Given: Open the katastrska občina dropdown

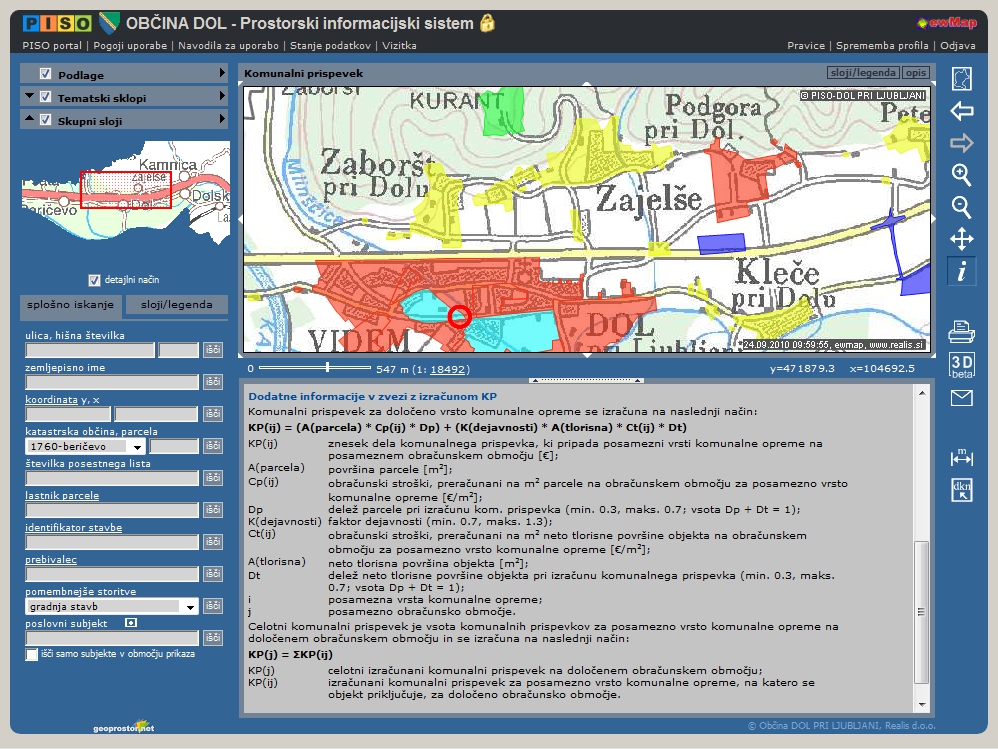Looking at the screenshot, I should (136, 447).
